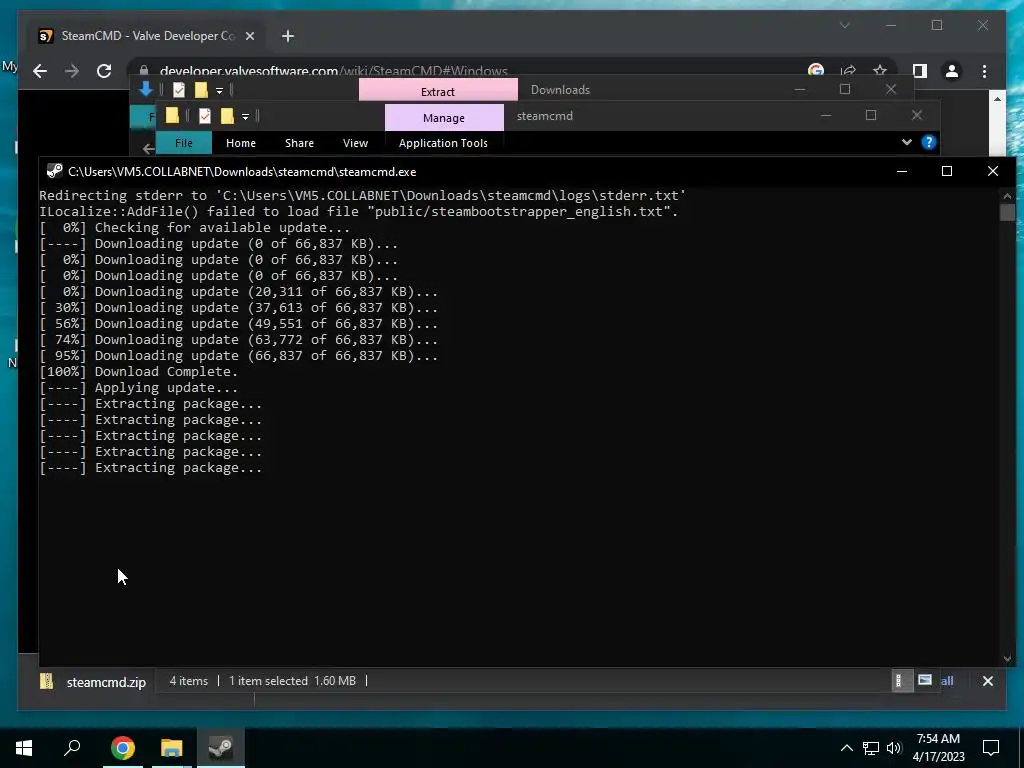The image size is (1024, 768).
Task: Click '4 items' status bar text
Action: click(189, 680)
